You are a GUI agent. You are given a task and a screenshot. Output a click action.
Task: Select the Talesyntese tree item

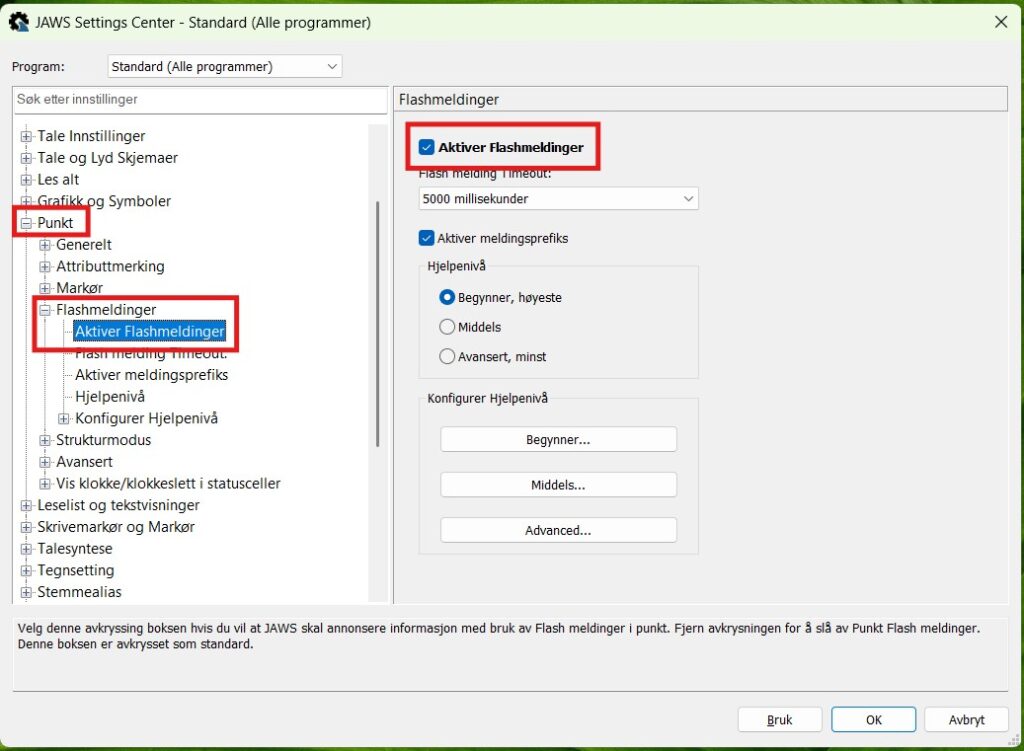pos(74,549)
